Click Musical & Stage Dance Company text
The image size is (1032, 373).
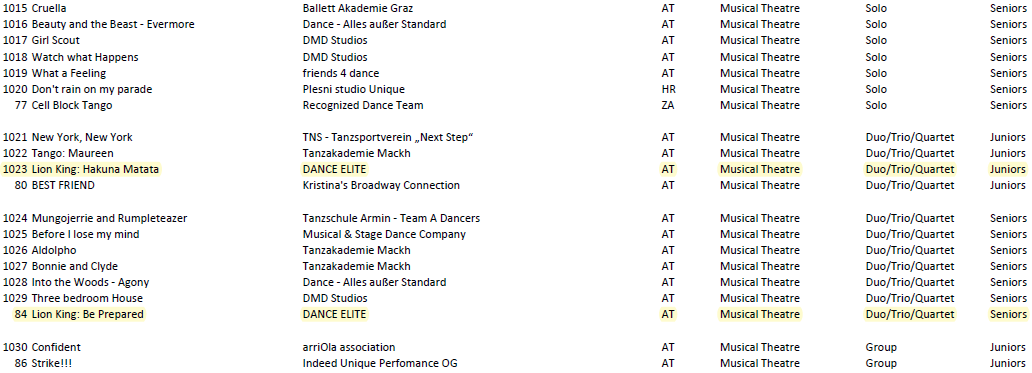tap(384, 234)
